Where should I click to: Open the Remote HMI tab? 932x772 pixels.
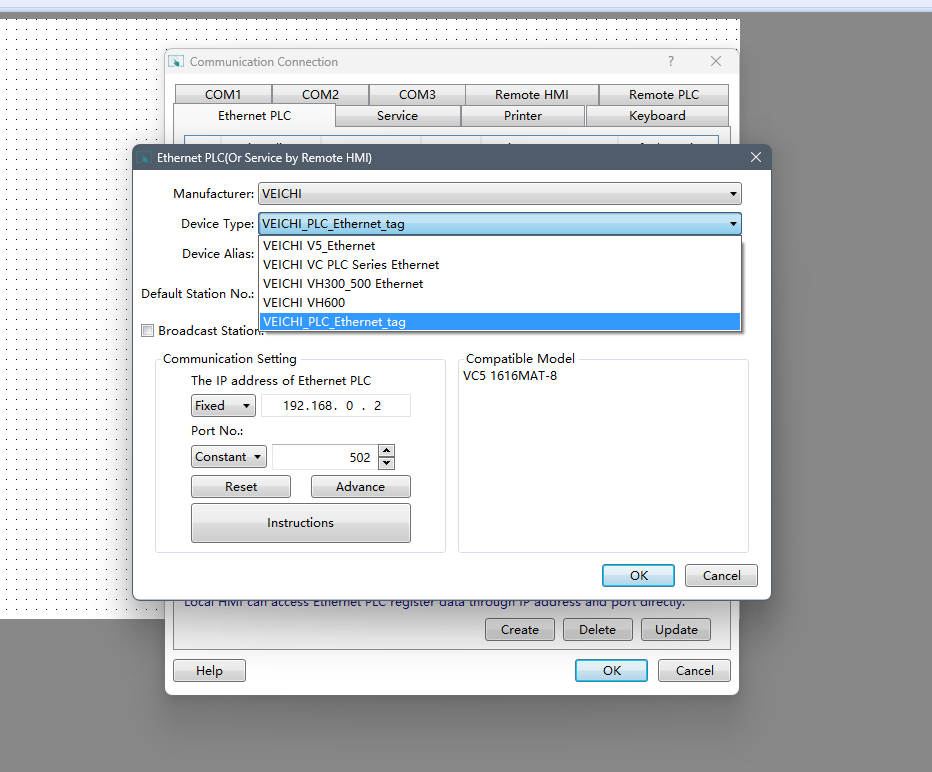coord(531,95)
